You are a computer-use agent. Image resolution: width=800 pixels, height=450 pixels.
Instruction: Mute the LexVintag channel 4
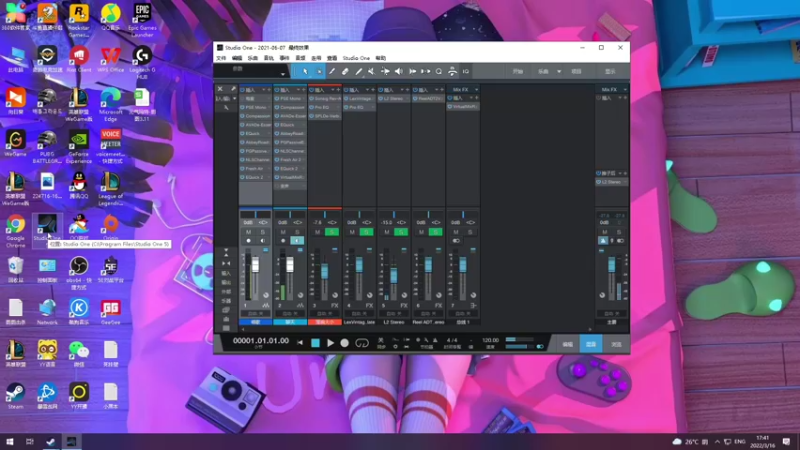(x=352, y=232)
